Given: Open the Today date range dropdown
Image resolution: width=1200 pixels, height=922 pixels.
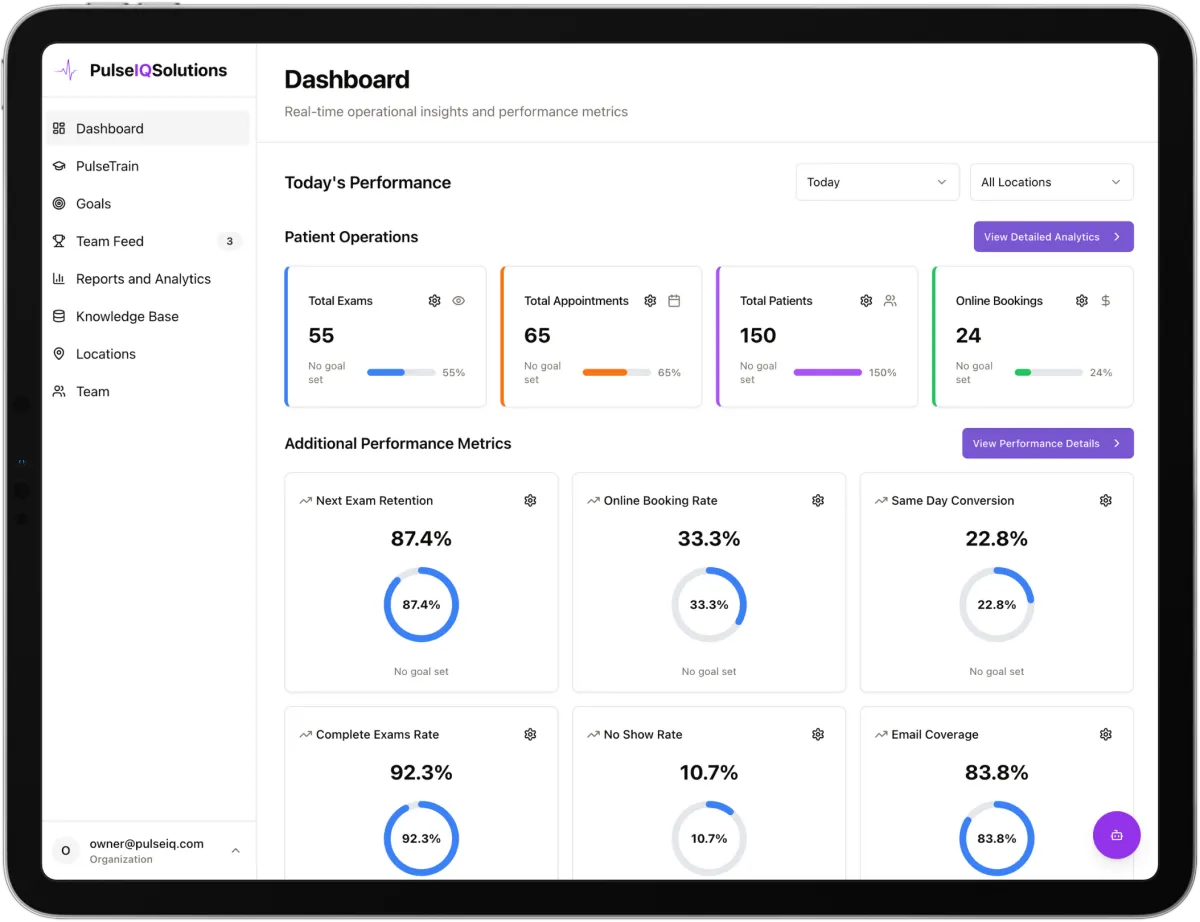Looking at the screenshot, I should pos(877,182).
